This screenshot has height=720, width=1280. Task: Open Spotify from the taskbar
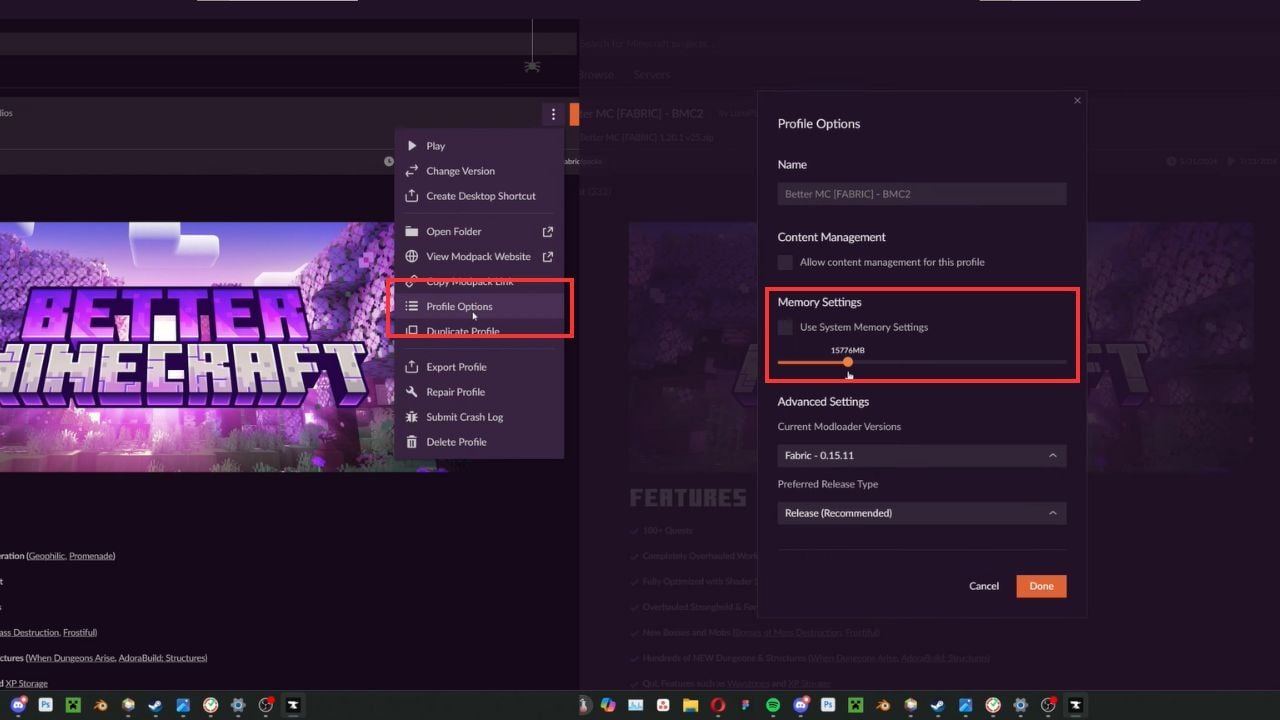[x=773, y=705]
